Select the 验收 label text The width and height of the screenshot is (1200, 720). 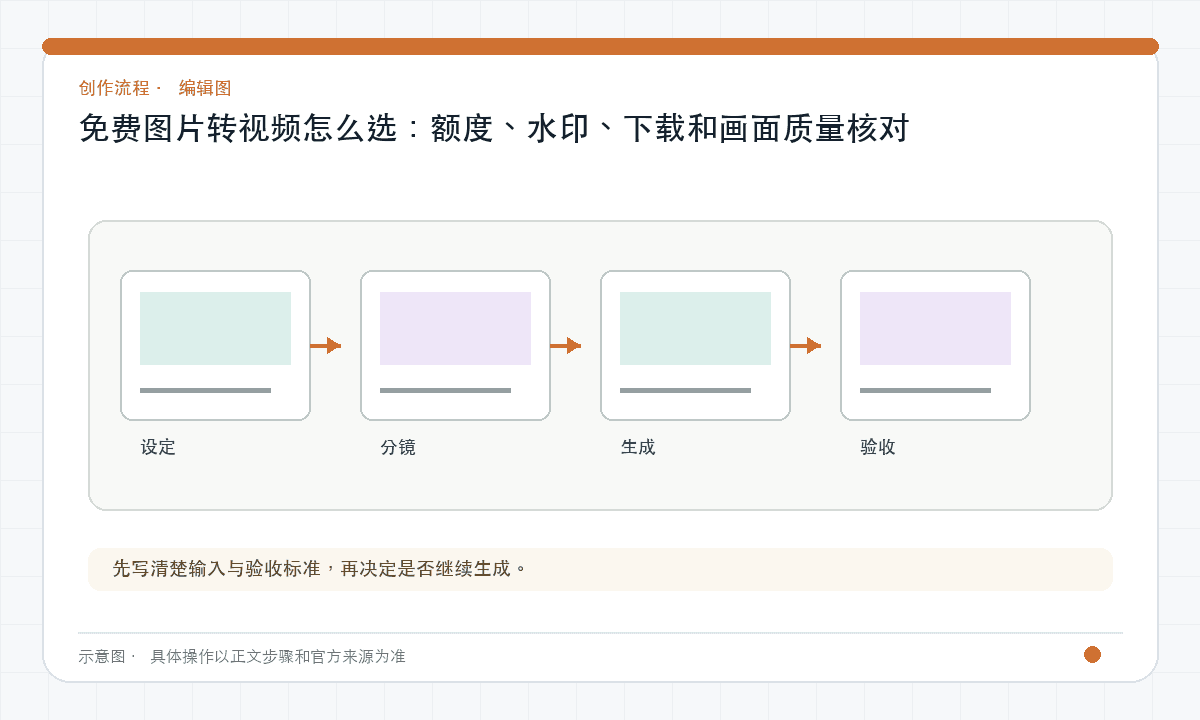pyautogui.click(x=878, y=447)
